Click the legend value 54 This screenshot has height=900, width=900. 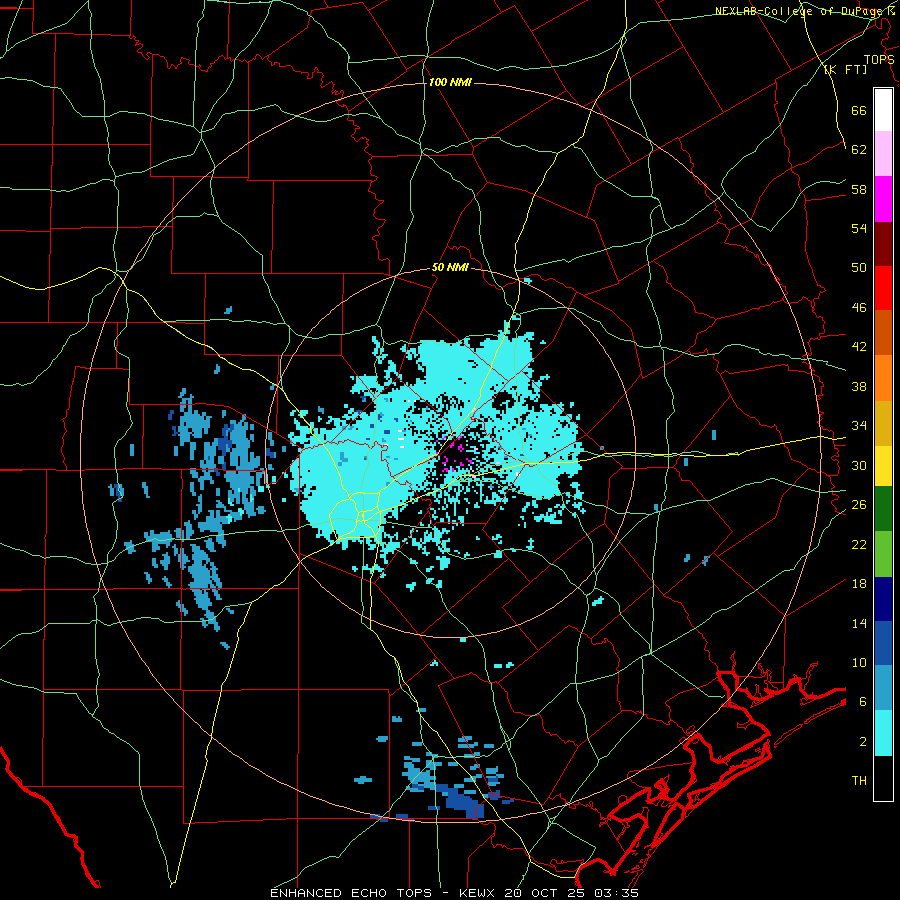pos(859,228)
